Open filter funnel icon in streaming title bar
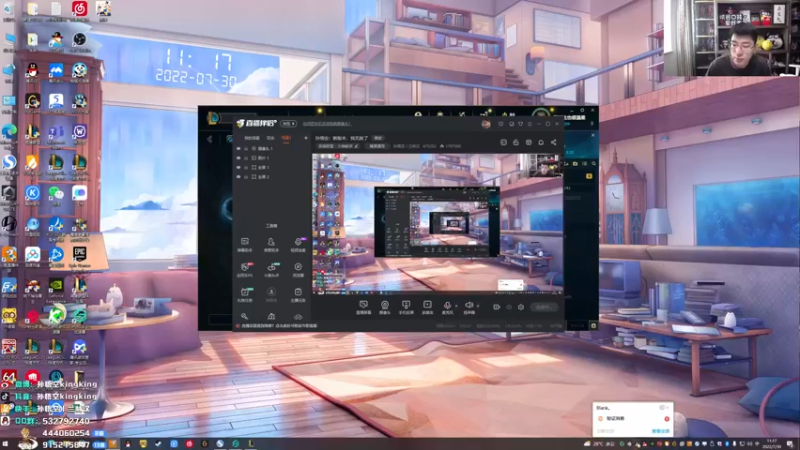The width and height of the screenshot is (800, 450). [x=520, y=124]
